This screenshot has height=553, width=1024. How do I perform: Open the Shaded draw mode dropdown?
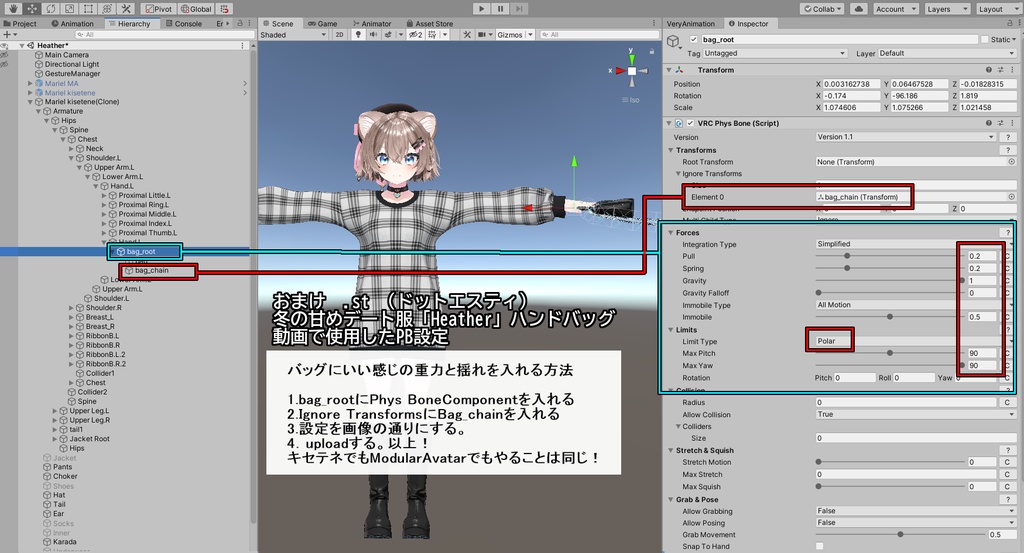[293, 35]
